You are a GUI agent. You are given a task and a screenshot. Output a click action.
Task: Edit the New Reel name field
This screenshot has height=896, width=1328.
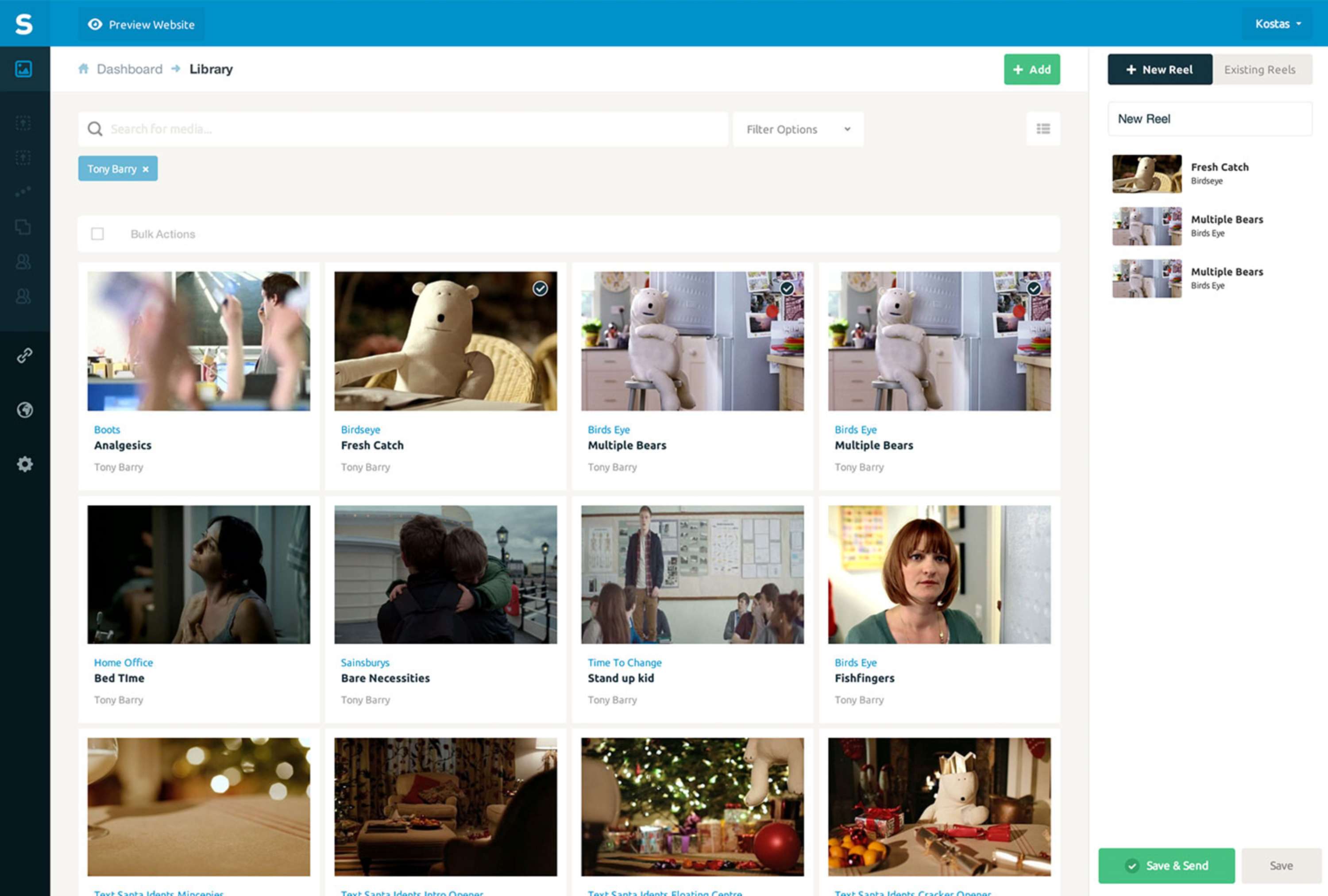tap(1210, 119)
